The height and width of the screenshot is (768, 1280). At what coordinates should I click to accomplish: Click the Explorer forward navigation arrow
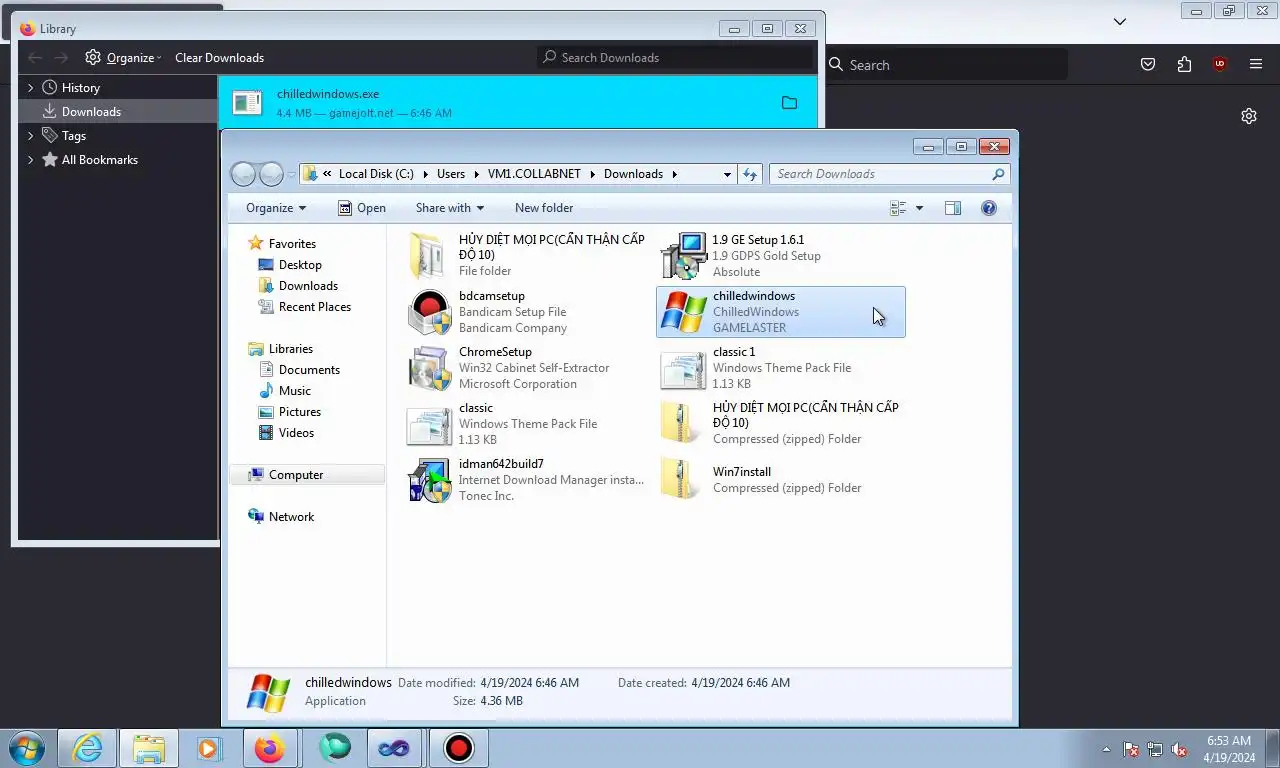[x=271, y=174]
